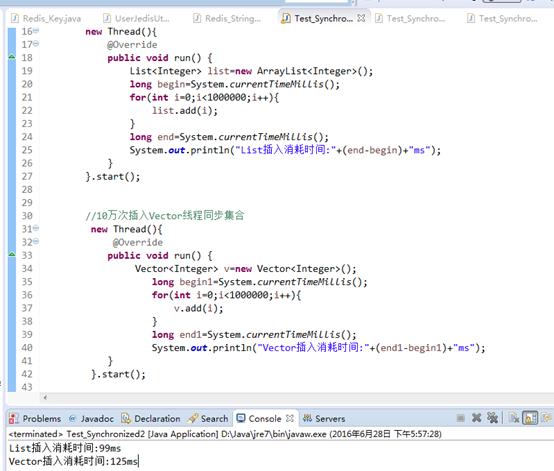Click the "list.add(i);" code line
This screenshot has height=471, width=554.
click(x=185, y=111)
